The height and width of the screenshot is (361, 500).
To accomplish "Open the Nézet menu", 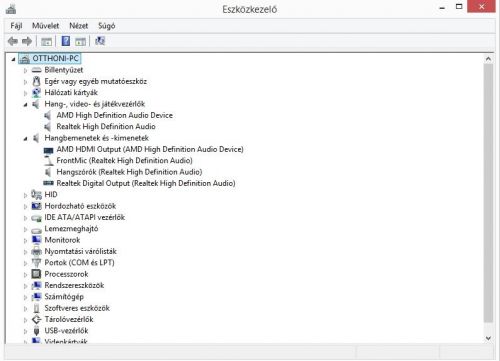I will (x=79, y=26).
